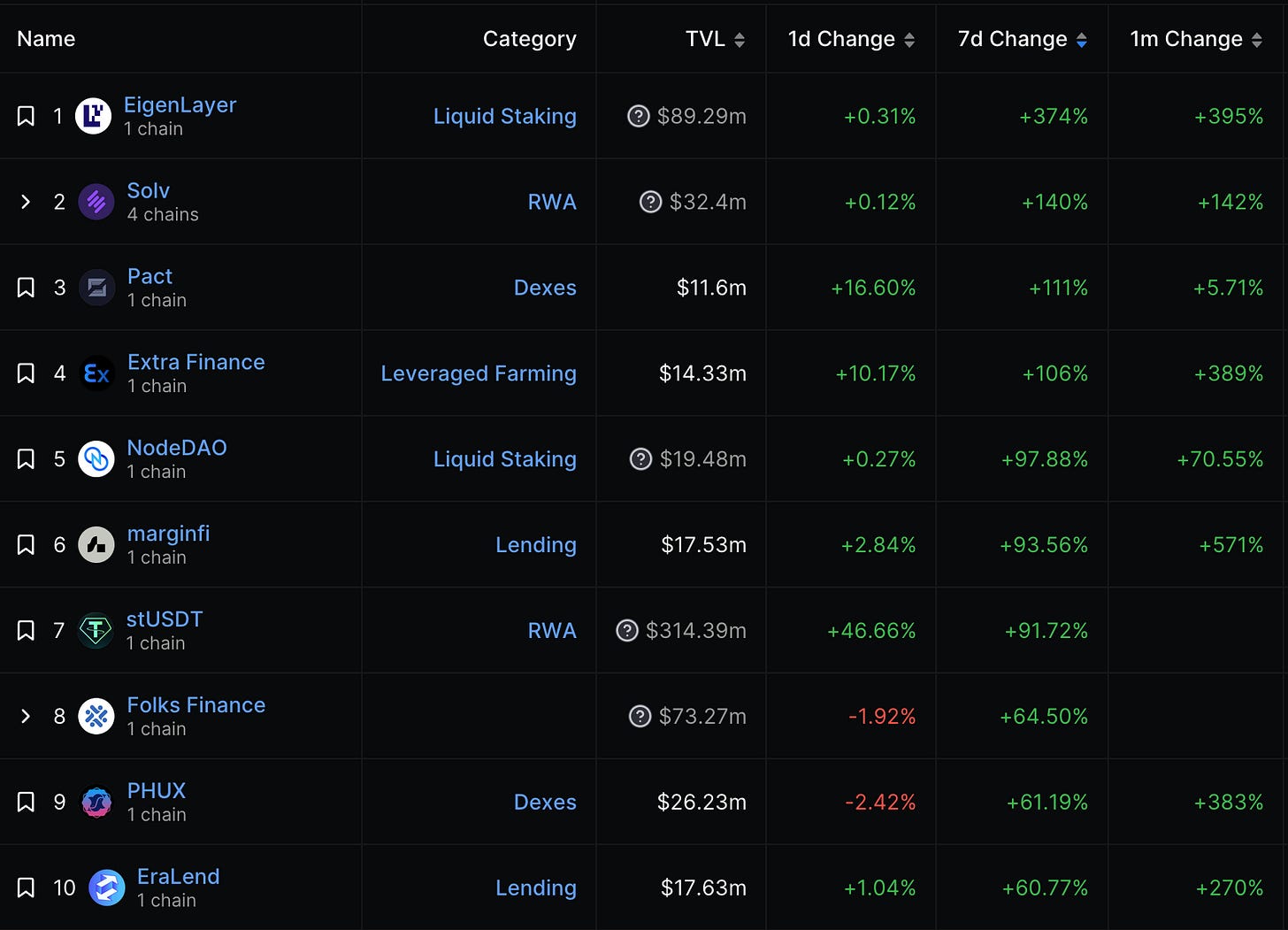
Task: Open RWA category in Solv row
Action: click(552, 202)
